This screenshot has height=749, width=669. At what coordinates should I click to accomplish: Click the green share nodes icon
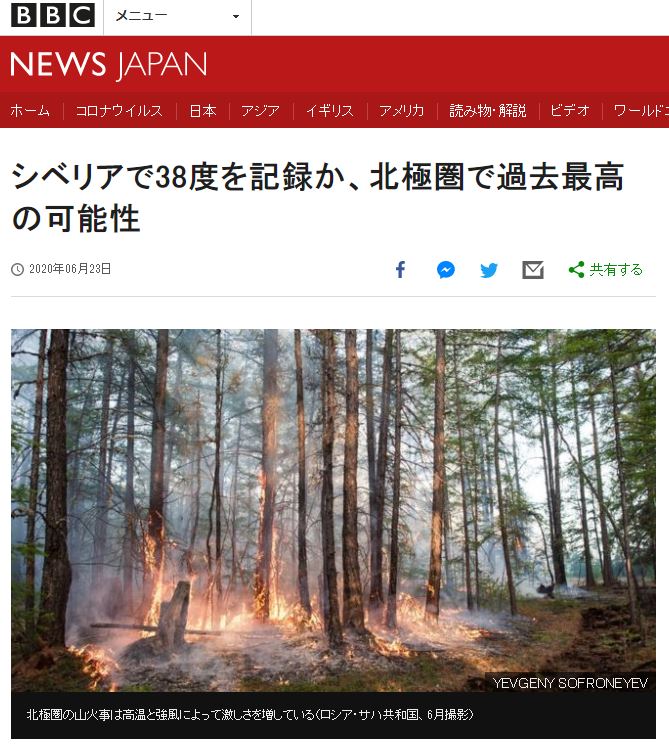tap(576, 270)
